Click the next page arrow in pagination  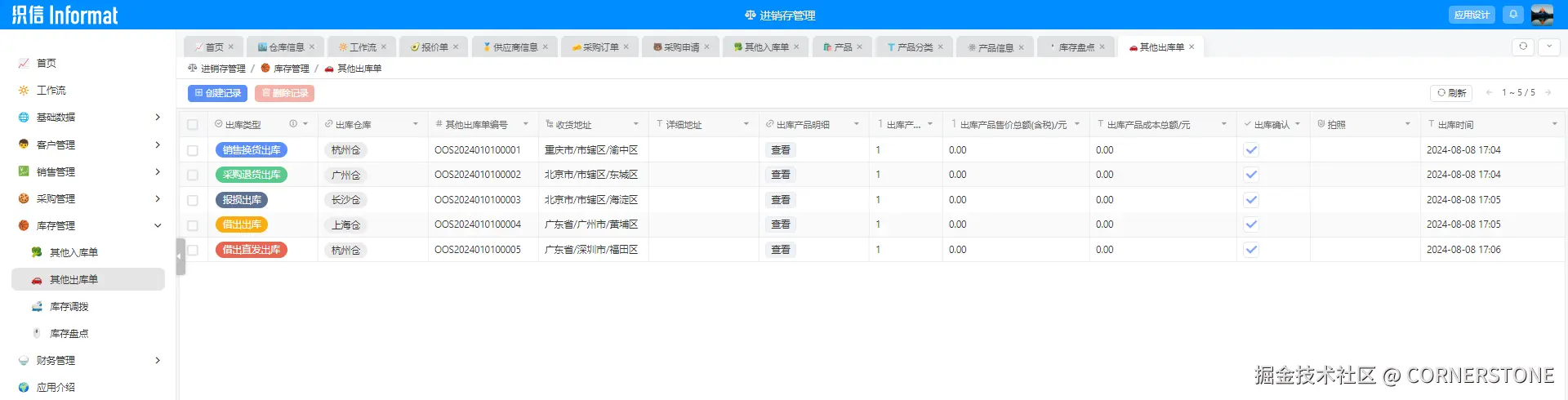tap(1548, 92)
